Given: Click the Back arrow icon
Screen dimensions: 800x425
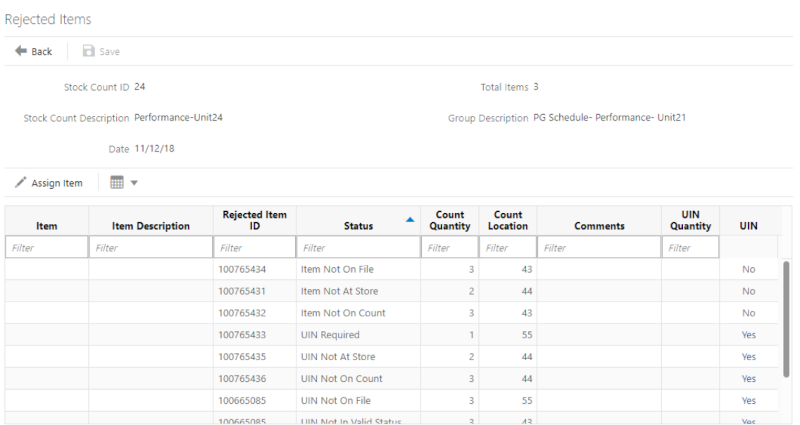Looking at the screenshot, I should point(21,51).
